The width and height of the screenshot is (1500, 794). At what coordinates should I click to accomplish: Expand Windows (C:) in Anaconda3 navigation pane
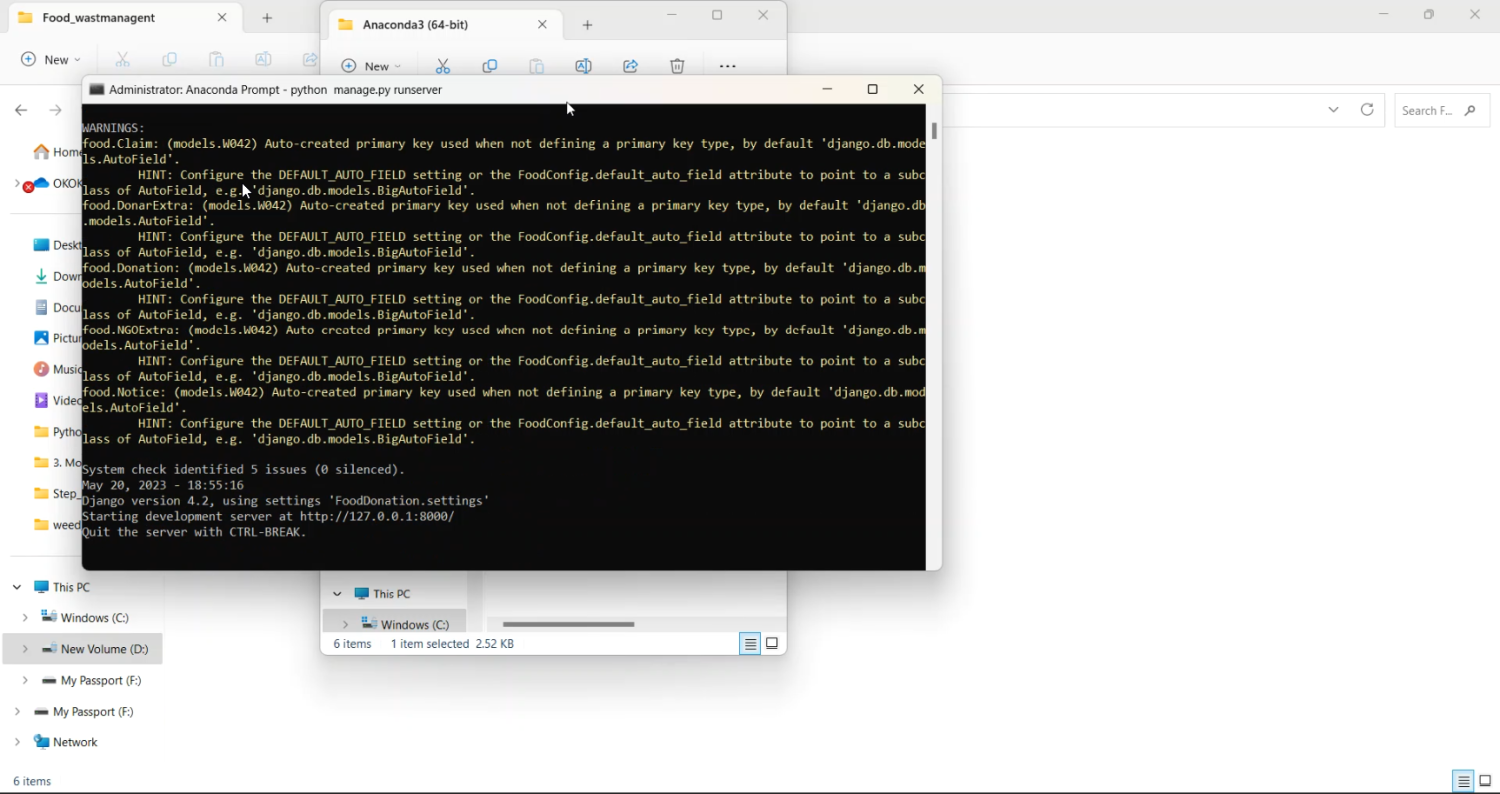(345, 624)
